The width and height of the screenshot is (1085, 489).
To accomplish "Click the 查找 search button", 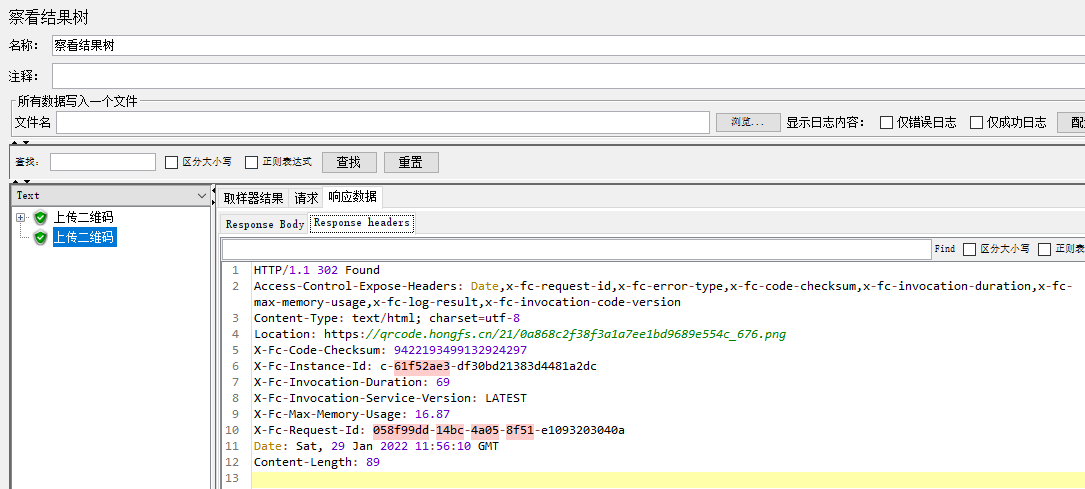I will point(349,163).
